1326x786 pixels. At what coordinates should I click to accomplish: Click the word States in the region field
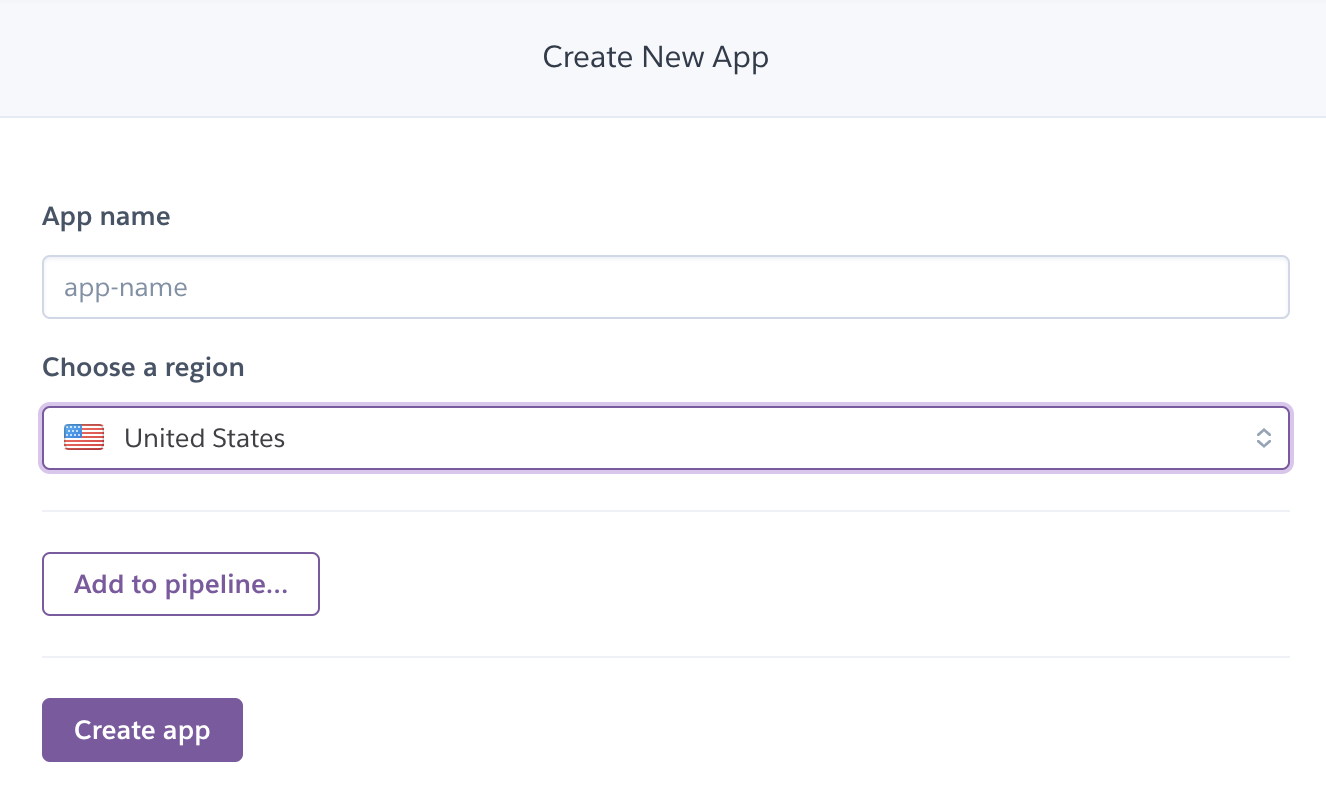tap(249, 438)
